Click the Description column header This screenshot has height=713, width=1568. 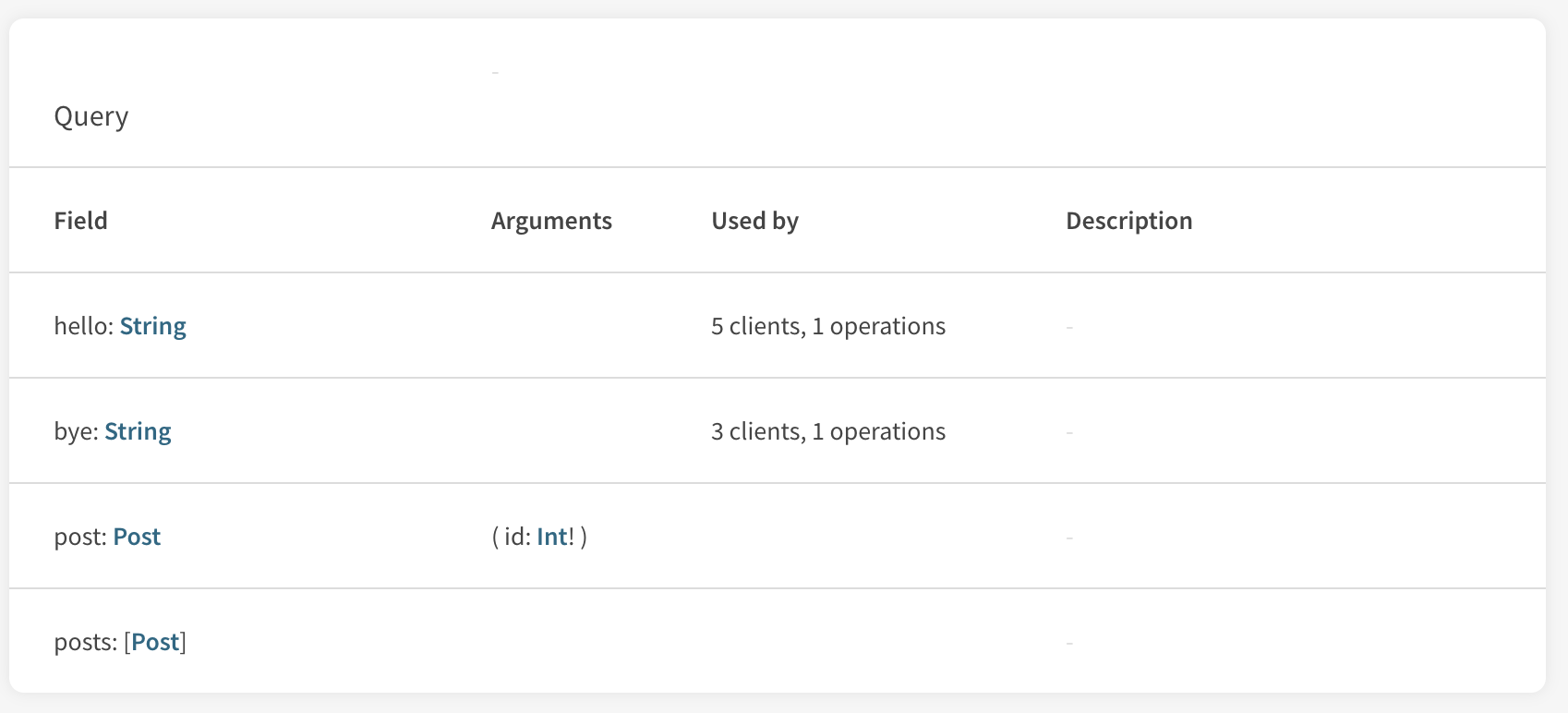(1129, 220)
